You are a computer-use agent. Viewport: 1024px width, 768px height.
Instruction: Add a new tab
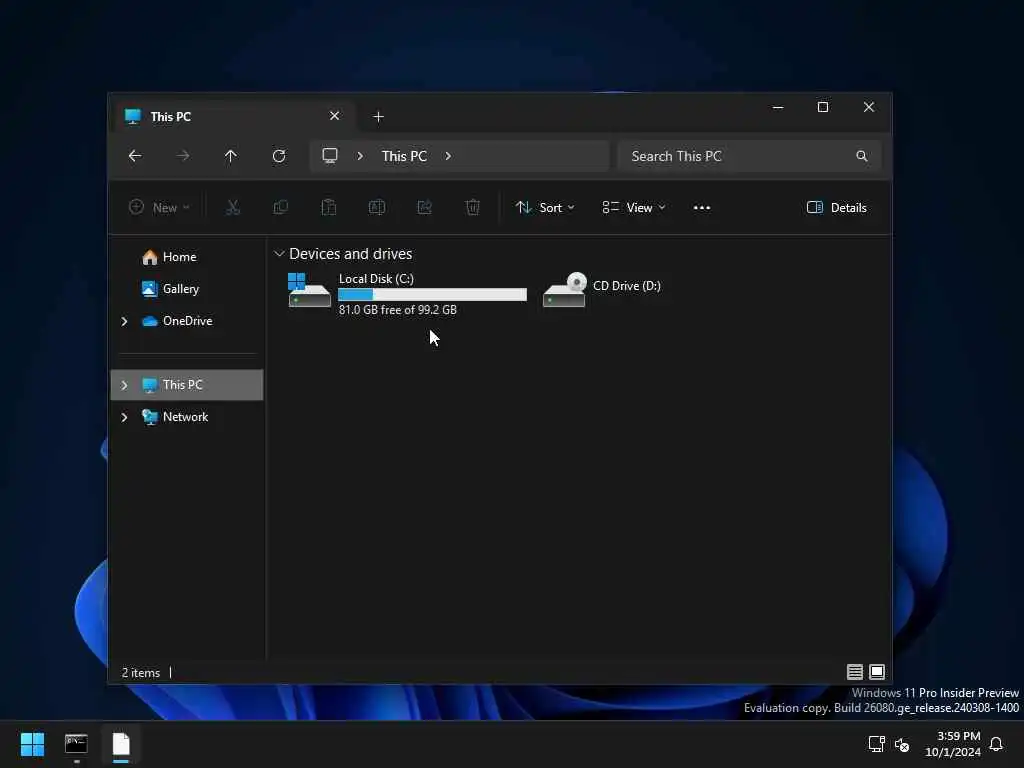(378, 117)
